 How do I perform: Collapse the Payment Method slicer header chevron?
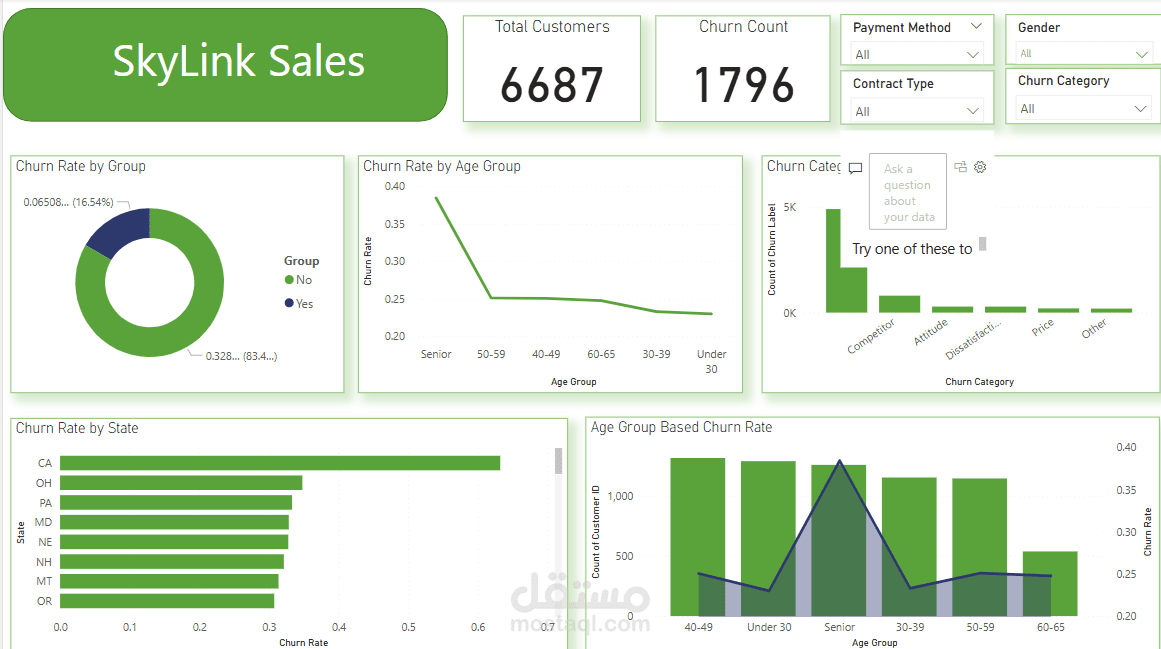(x=976, y=26)
